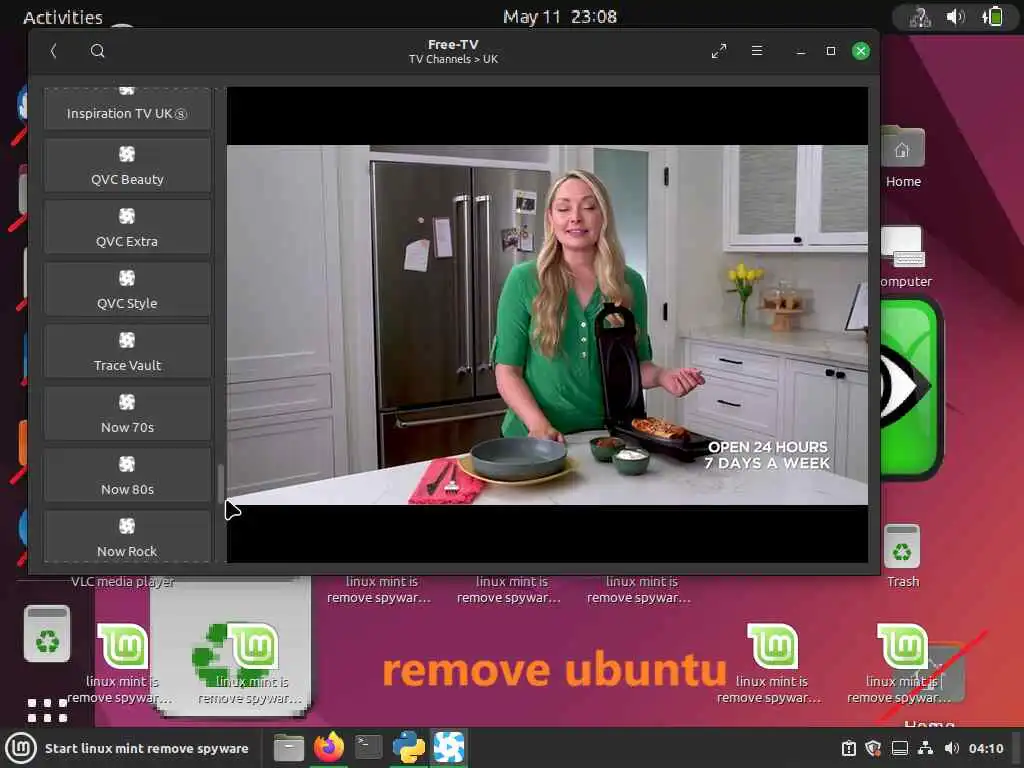
Task: Open the panel clock showing 04:10
Action: (986, 748)
